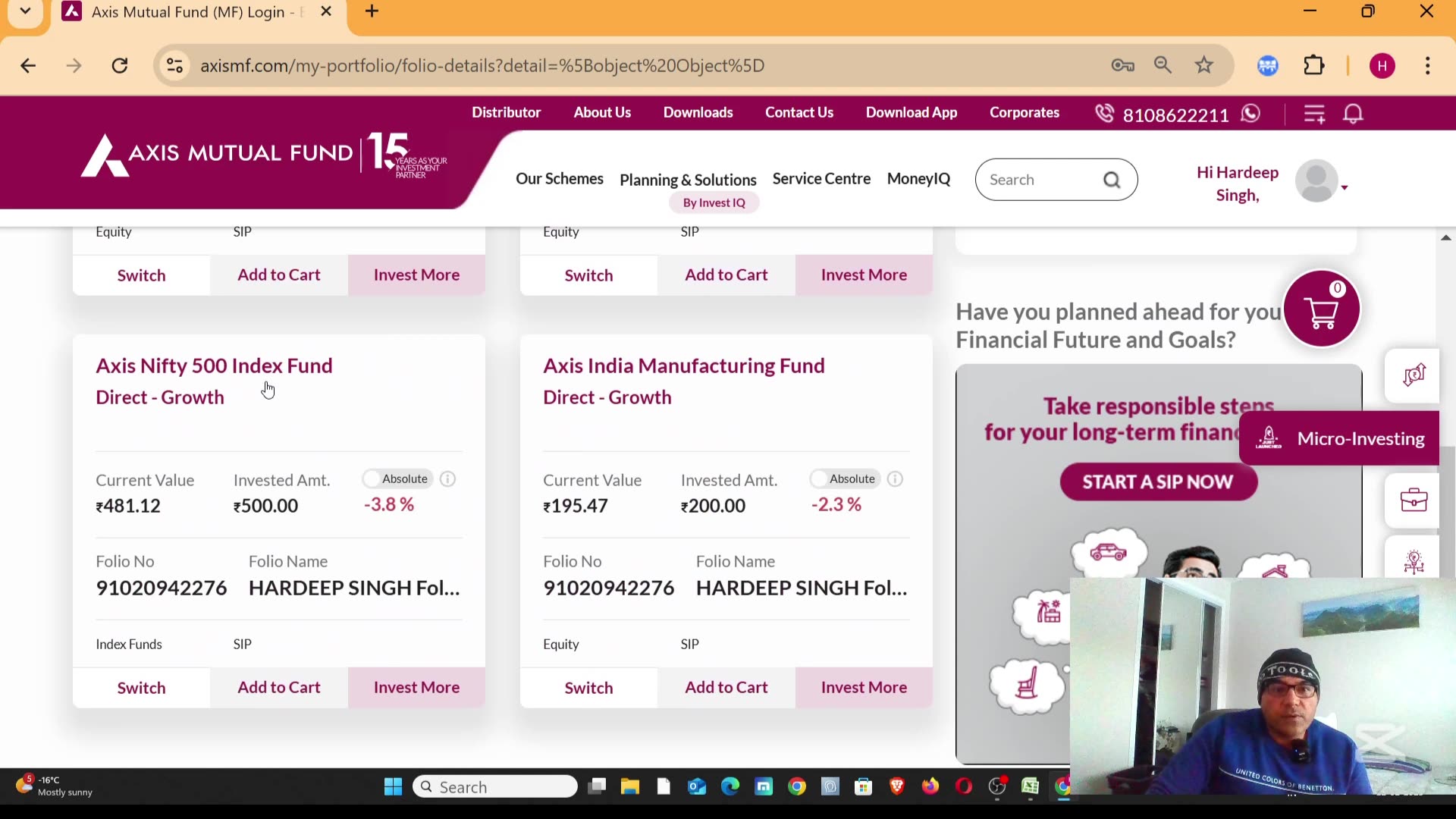Click the info tooltip beside Absolute percentage
This screenshot has height=819, width=1456.
point(447,479)
